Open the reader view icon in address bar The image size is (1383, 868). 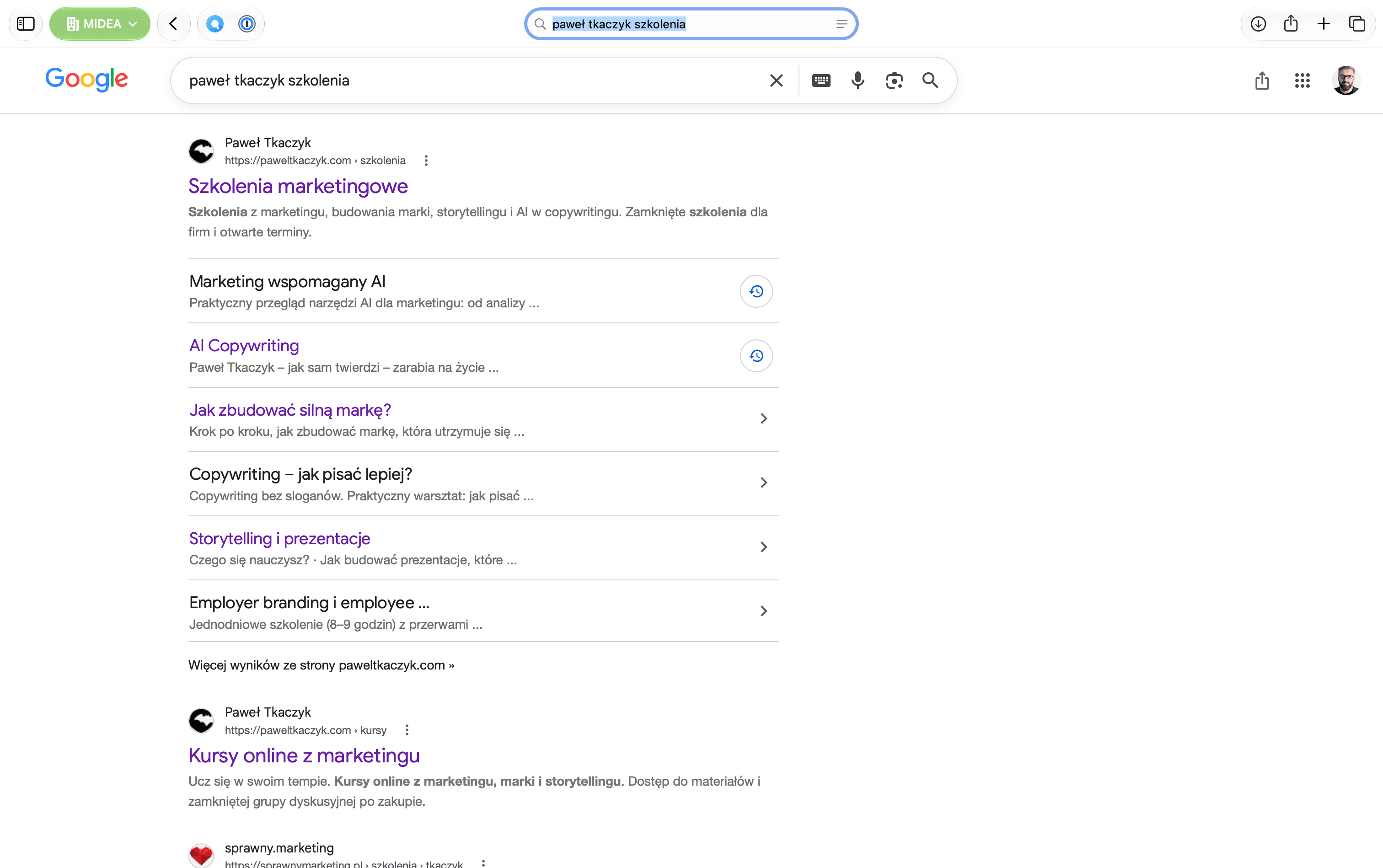842,24
